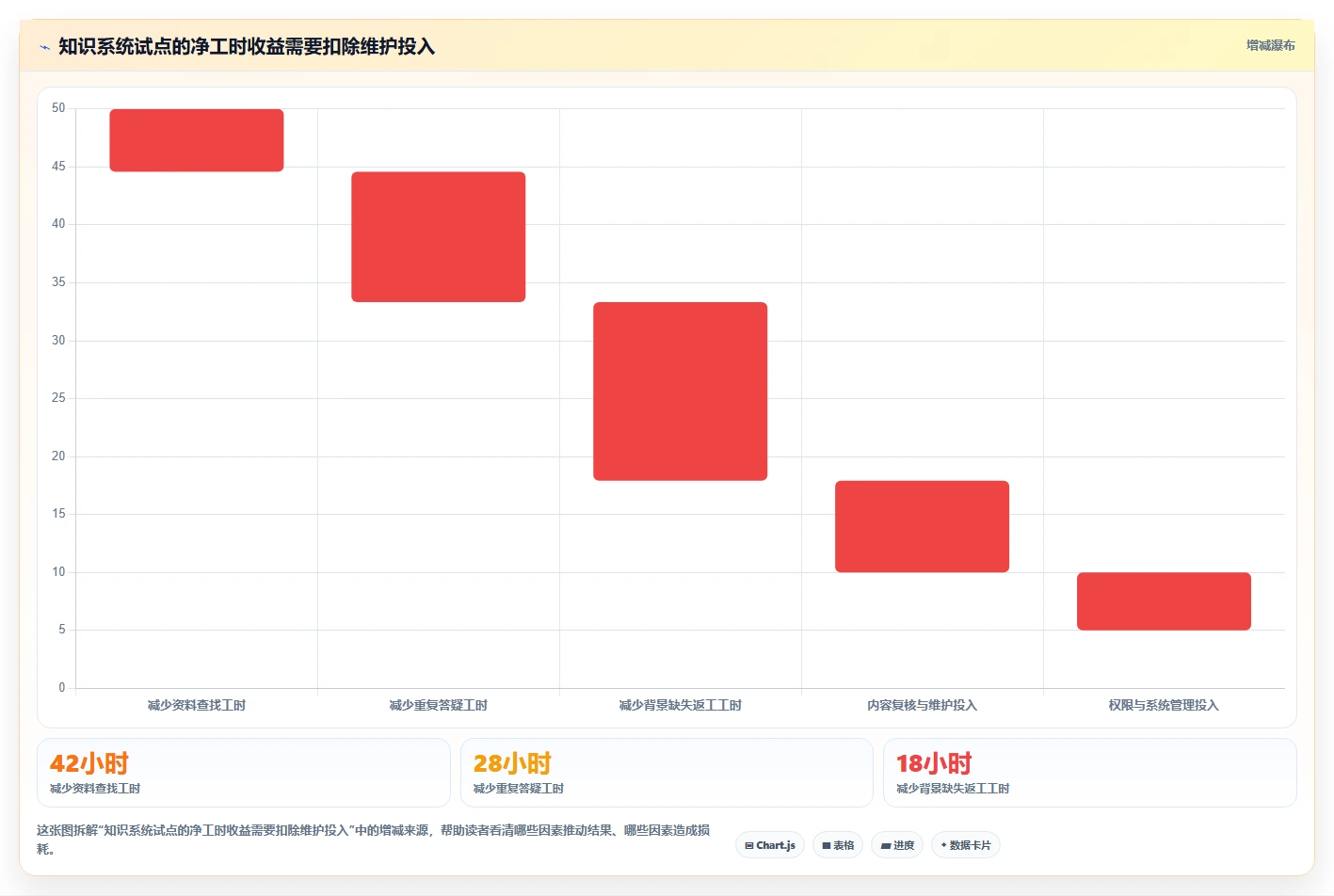1334x896 pixels.
Task: Click the chart title 知识系统试点的净工时收益需要扣除维护投入
Action: 247,46
